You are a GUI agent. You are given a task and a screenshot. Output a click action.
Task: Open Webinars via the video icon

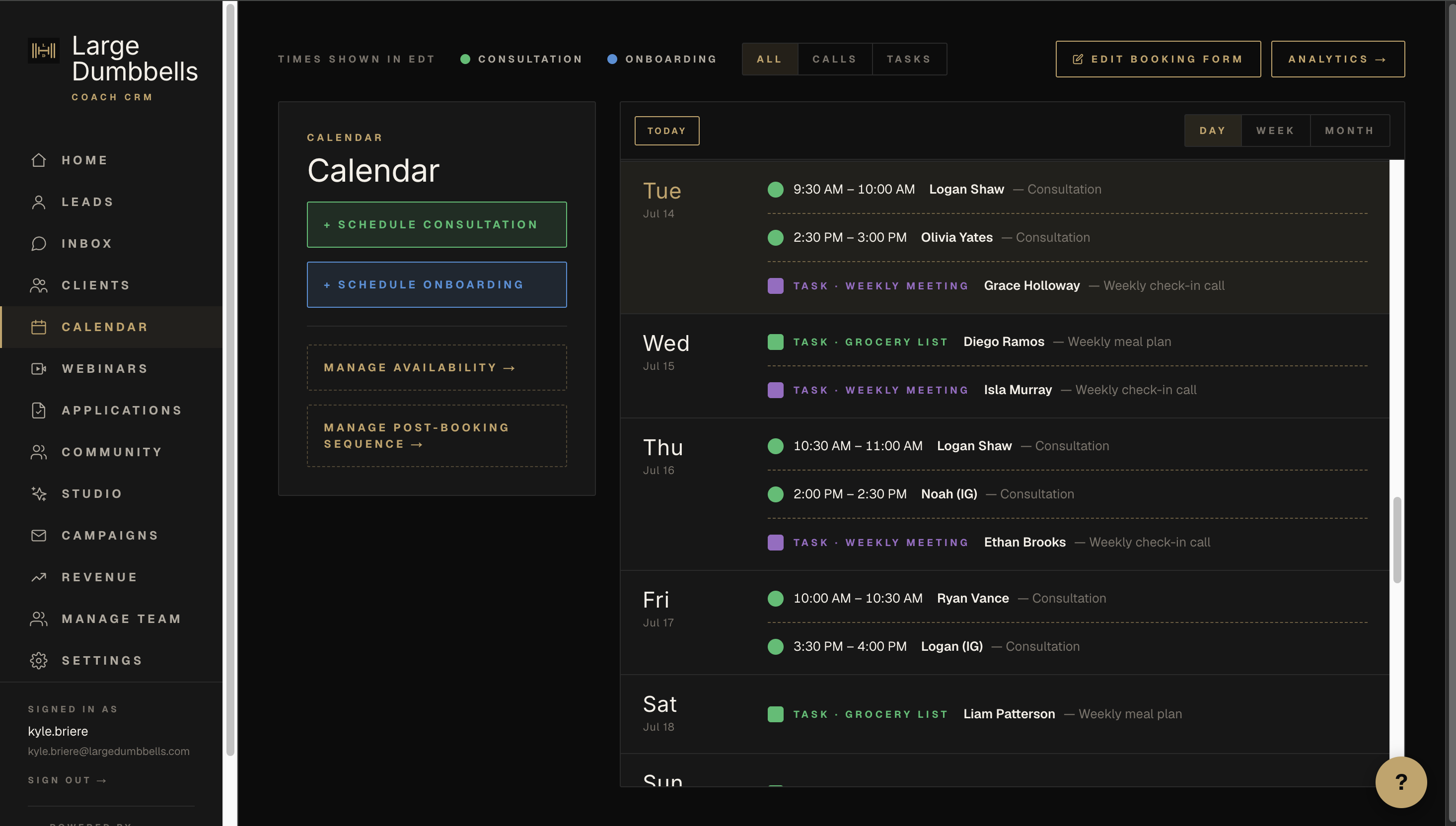(39, 369)
